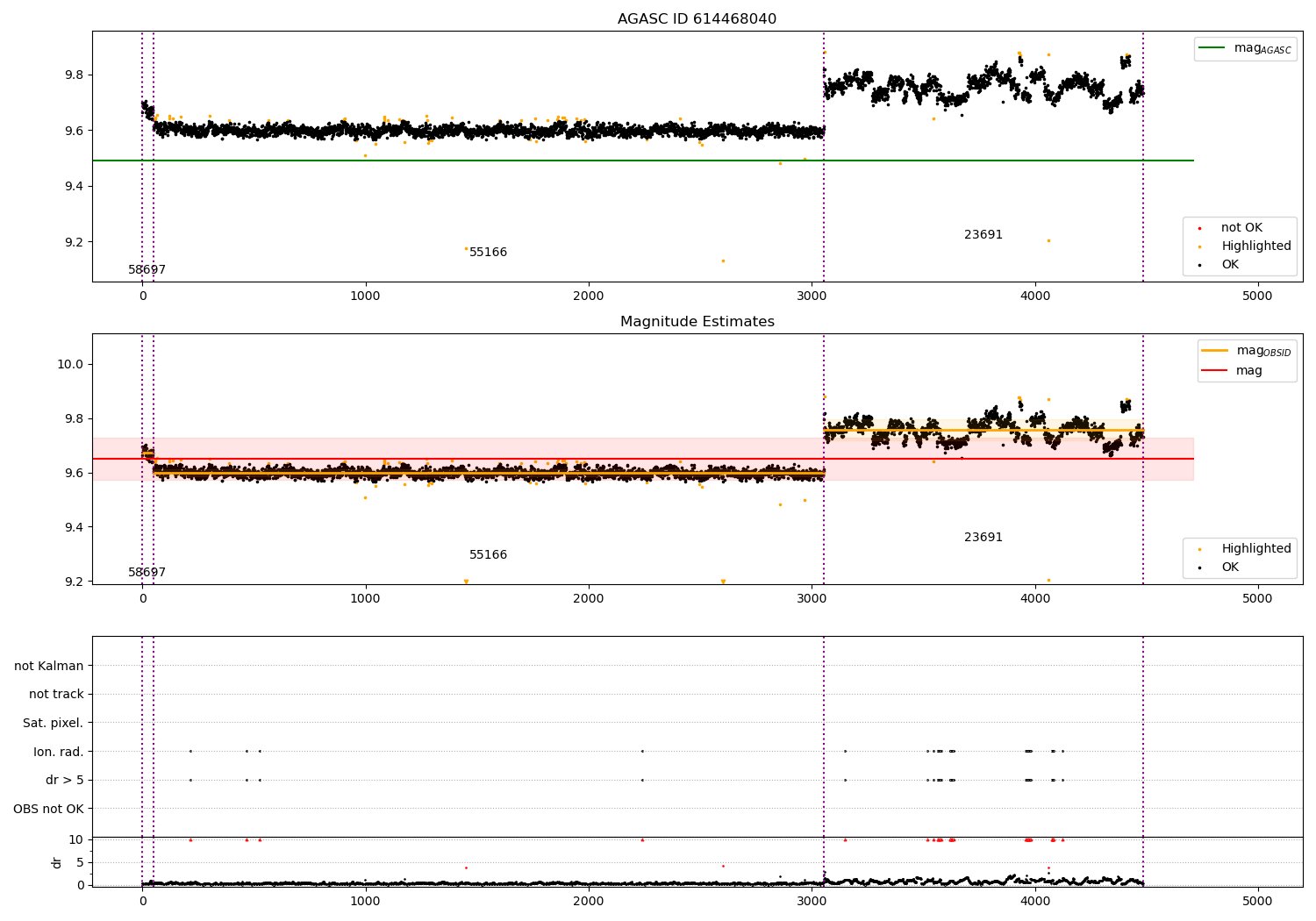Click the "dr > 5" row label
Screen dimensions: 1316x921
click(65, 781)
